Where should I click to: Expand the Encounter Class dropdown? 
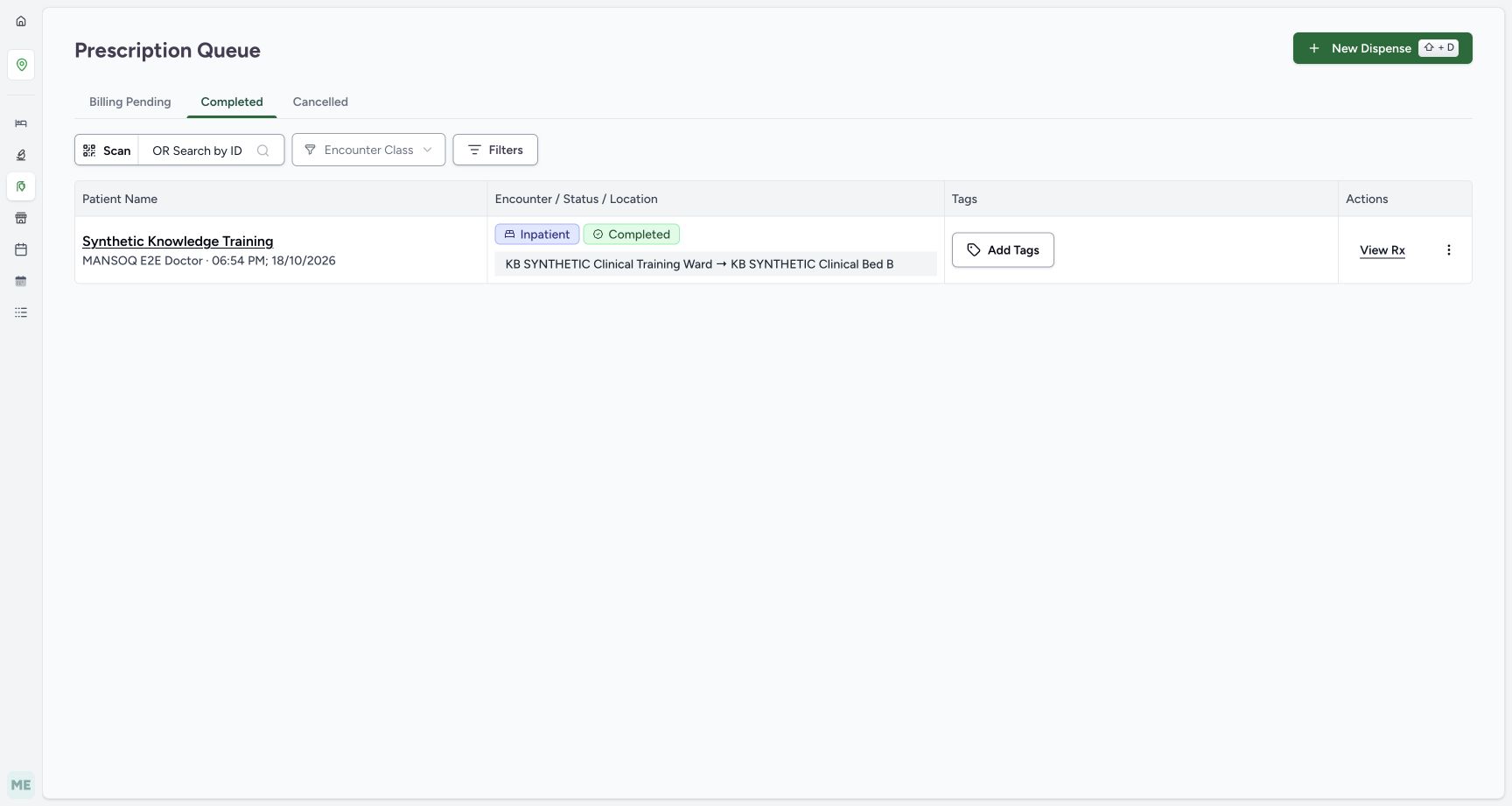pos(368,150)
